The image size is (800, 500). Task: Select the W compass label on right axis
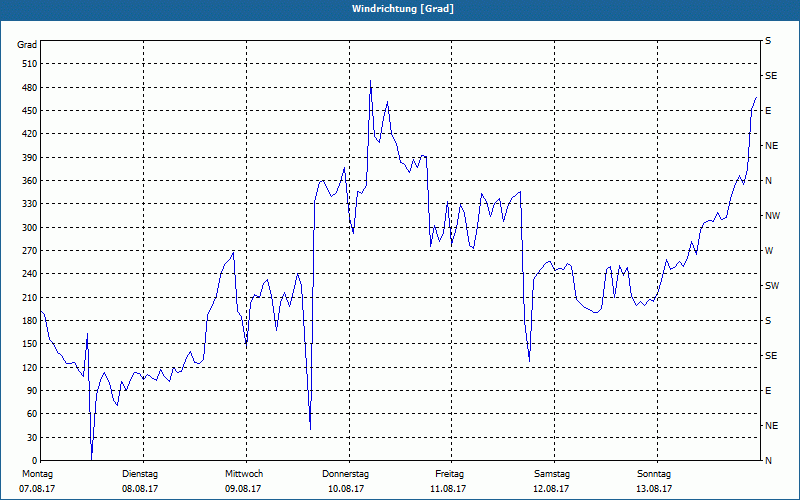769,251
